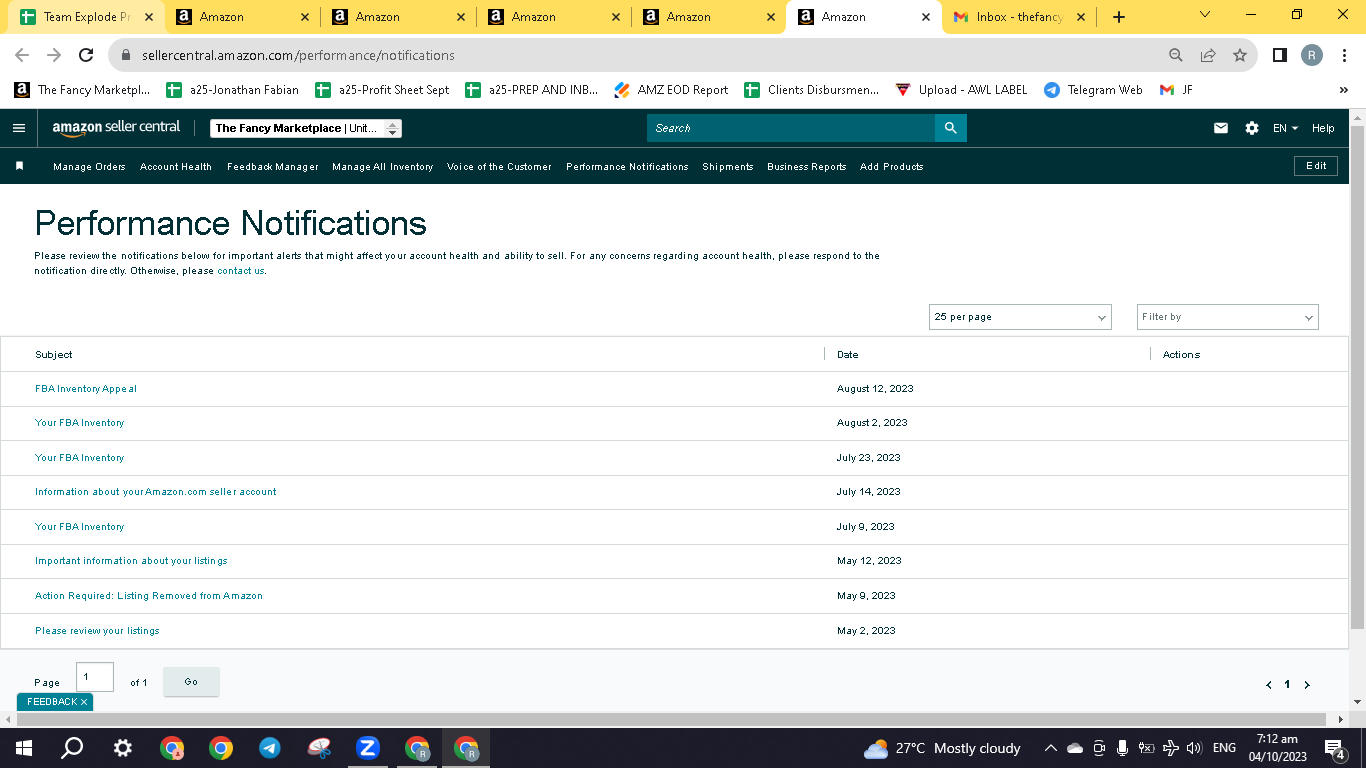Open the AMZ EOD Report bookmark
The height and width of the screenshot is (768, 1366).
[671, 90]
